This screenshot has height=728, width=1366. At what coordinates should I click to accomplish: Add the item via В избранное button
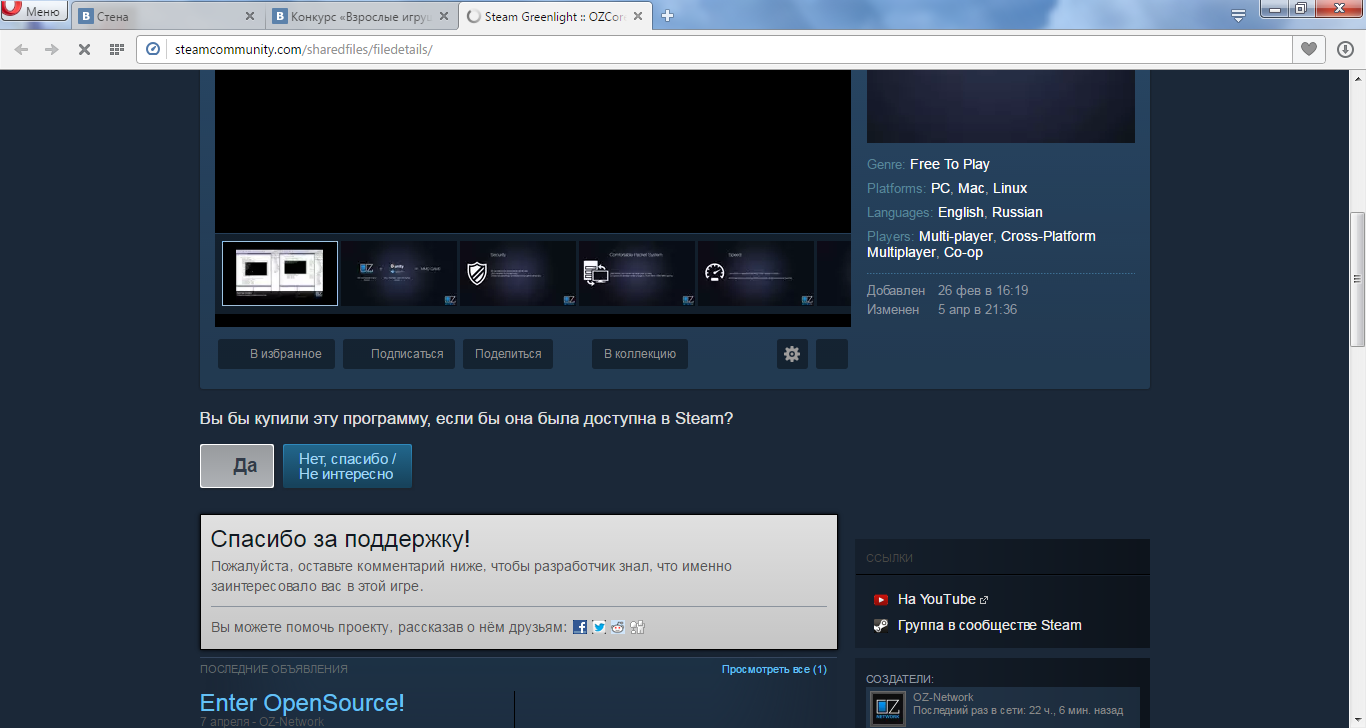click(277, 354)
